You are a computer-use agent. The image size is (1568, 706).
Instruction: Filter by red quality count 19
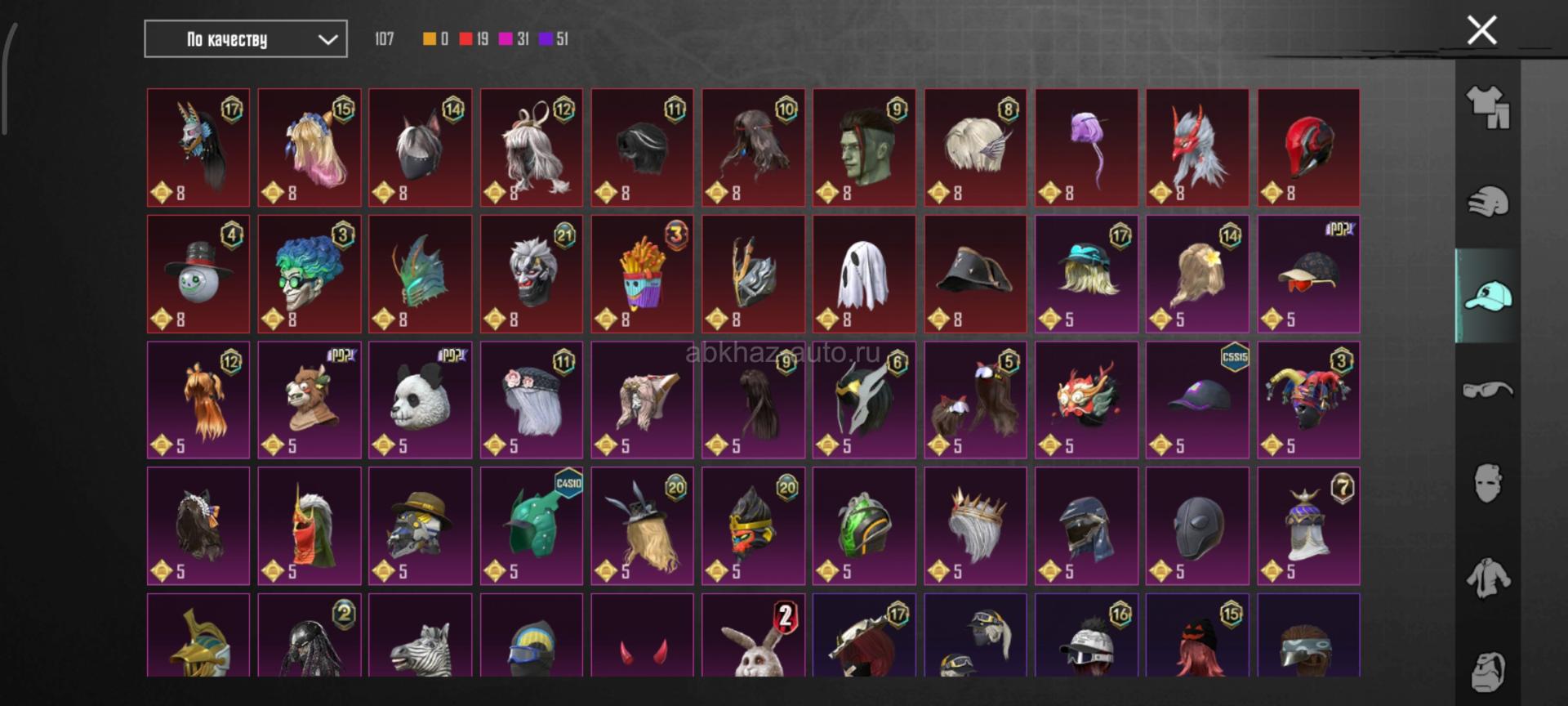(474, 38)
